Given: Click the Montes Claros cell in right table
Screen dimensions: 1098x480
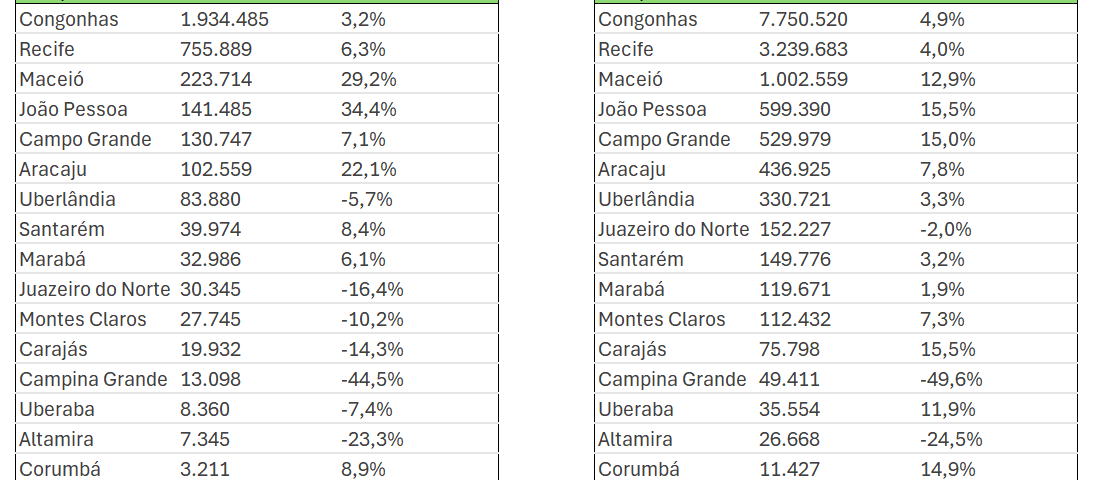Looking at the screenshot, I should coord(662,319).
